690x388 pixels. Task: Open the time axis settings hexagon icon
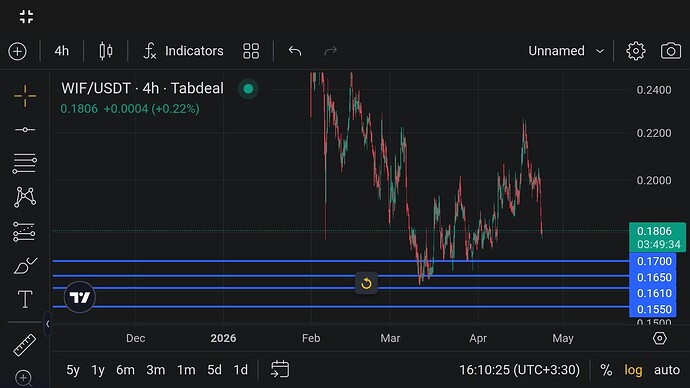coord(660,338)
